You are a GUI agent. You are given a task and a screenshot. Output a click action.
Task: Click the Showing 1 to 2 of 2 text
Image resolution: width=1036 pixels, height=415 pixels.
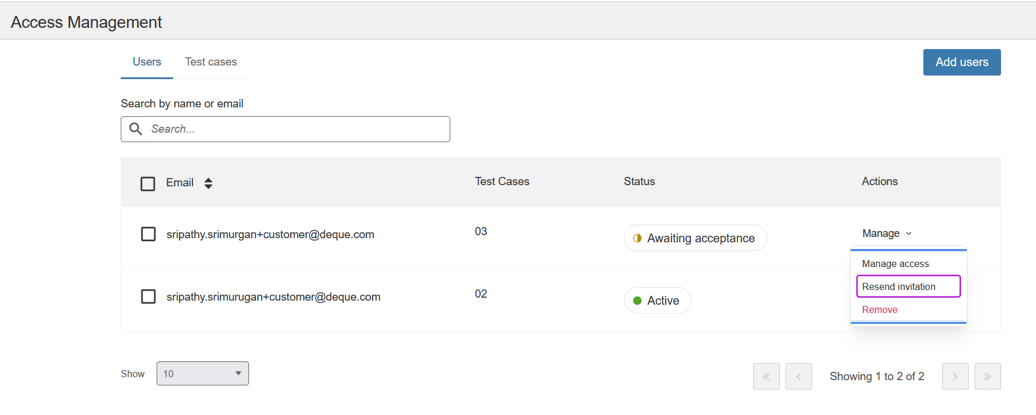tap(877, 376)
